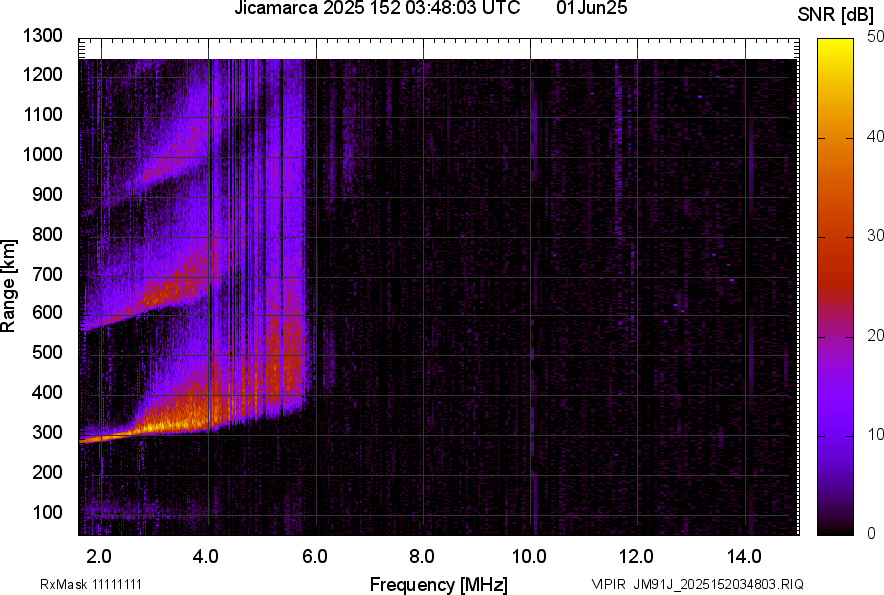Click the 'RxMask 11111111' footer text
This screenshot has height=595, width=884.
(91, 584)
